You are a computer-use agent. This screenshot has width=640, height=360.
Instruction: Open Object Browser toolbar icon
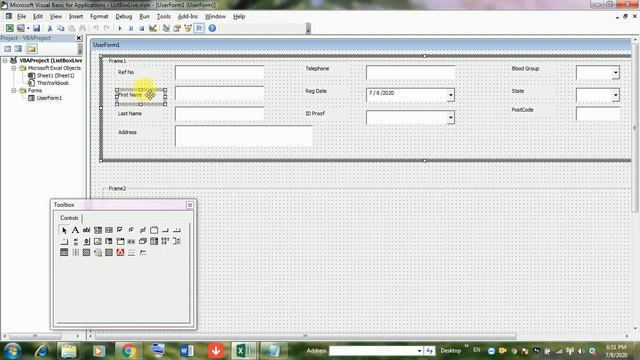[x=188, y=28]
